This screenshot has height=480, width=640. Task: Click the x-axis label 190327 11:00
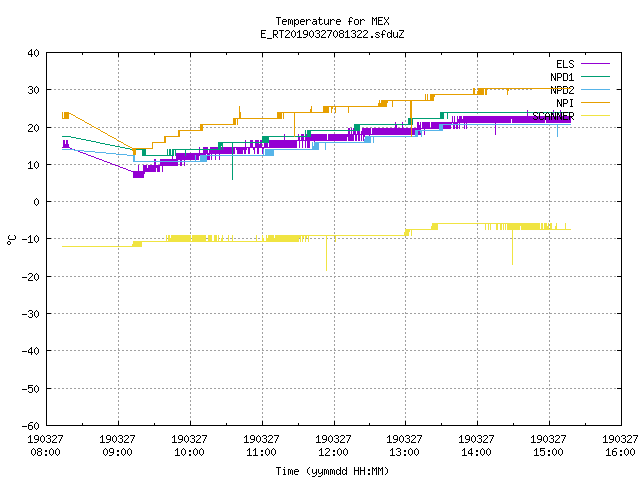tap(261, 446)
